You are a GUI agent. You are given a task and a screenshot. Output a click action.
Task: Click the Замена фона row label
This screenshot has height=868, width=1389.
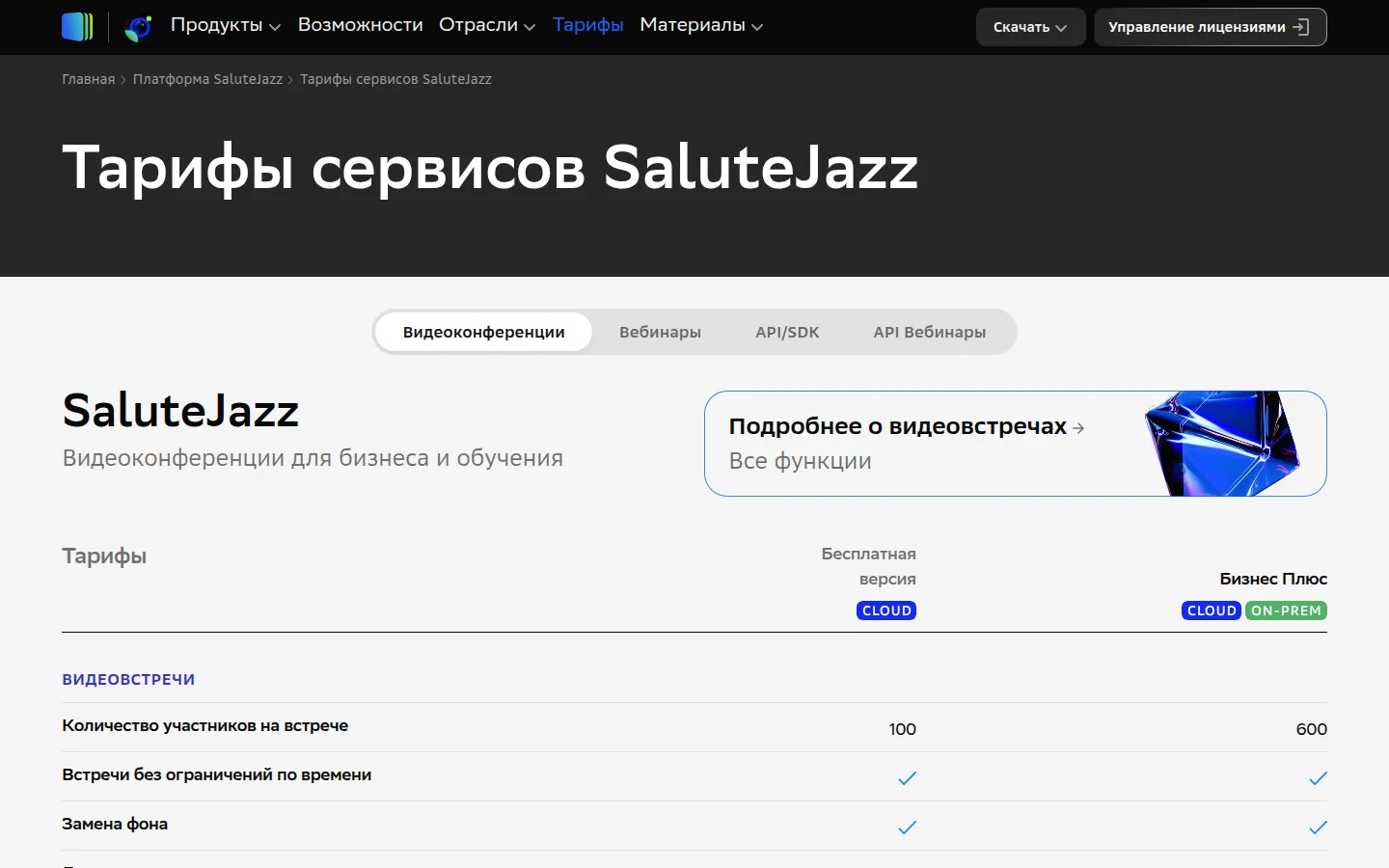point(115,824)
